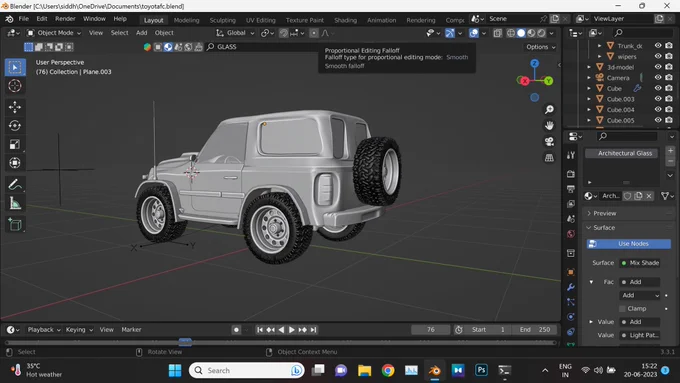Open the Add menu in viewport header
The height and width of the screenshot is (383, 680).
pos(141,33)
